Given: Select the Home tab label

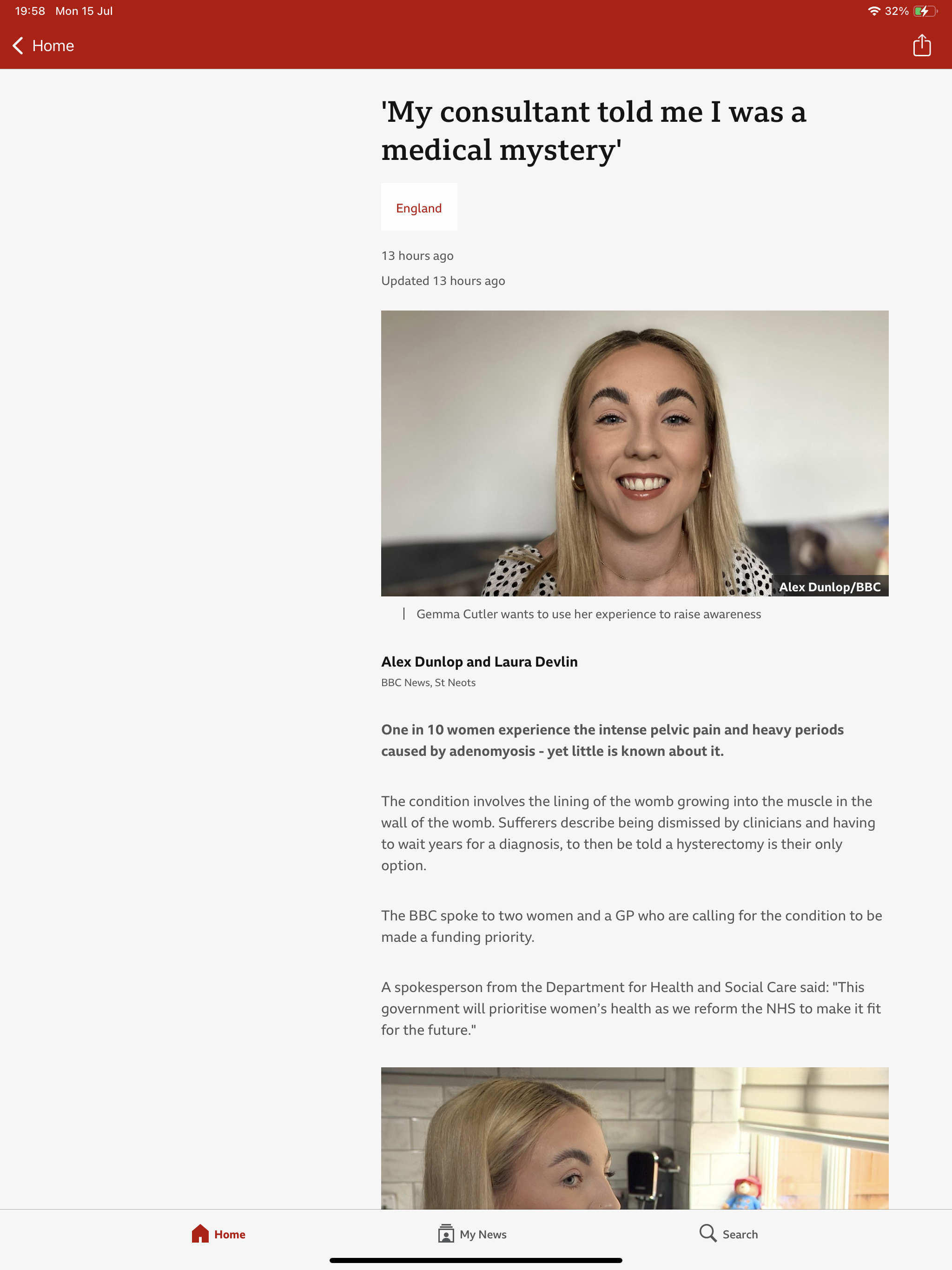Looking at the screenshot, I should tap(230, 1234).
